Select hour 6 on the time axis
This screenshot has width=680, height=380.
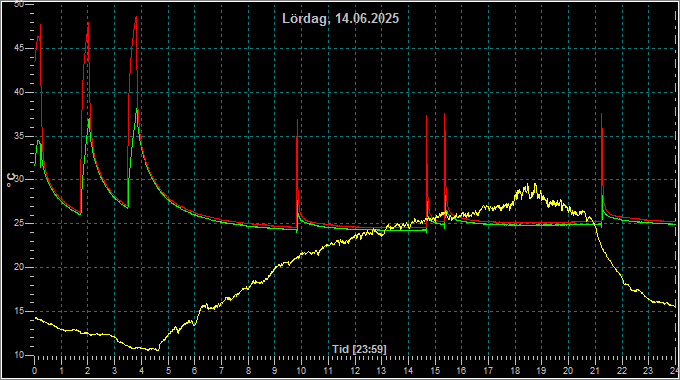tap(194, 371)
